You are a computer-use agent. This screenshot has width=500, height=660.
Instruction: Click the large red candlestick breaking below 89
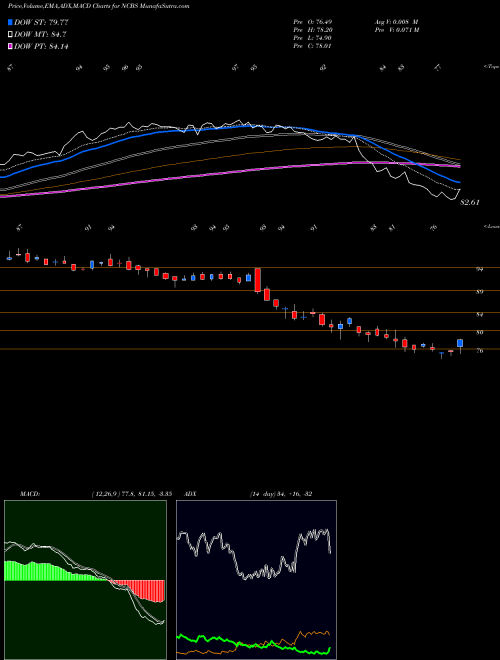click(x=258, y=280)
